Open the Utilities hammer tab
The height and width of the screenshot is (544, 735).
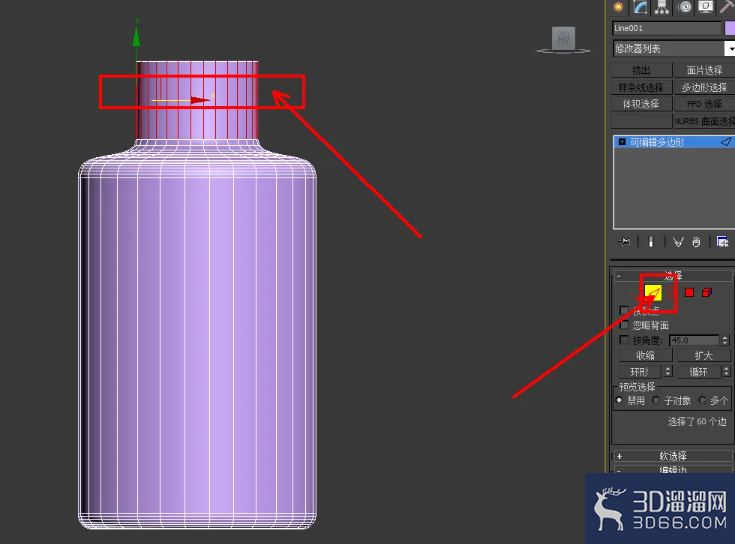[x=727, y=7]
